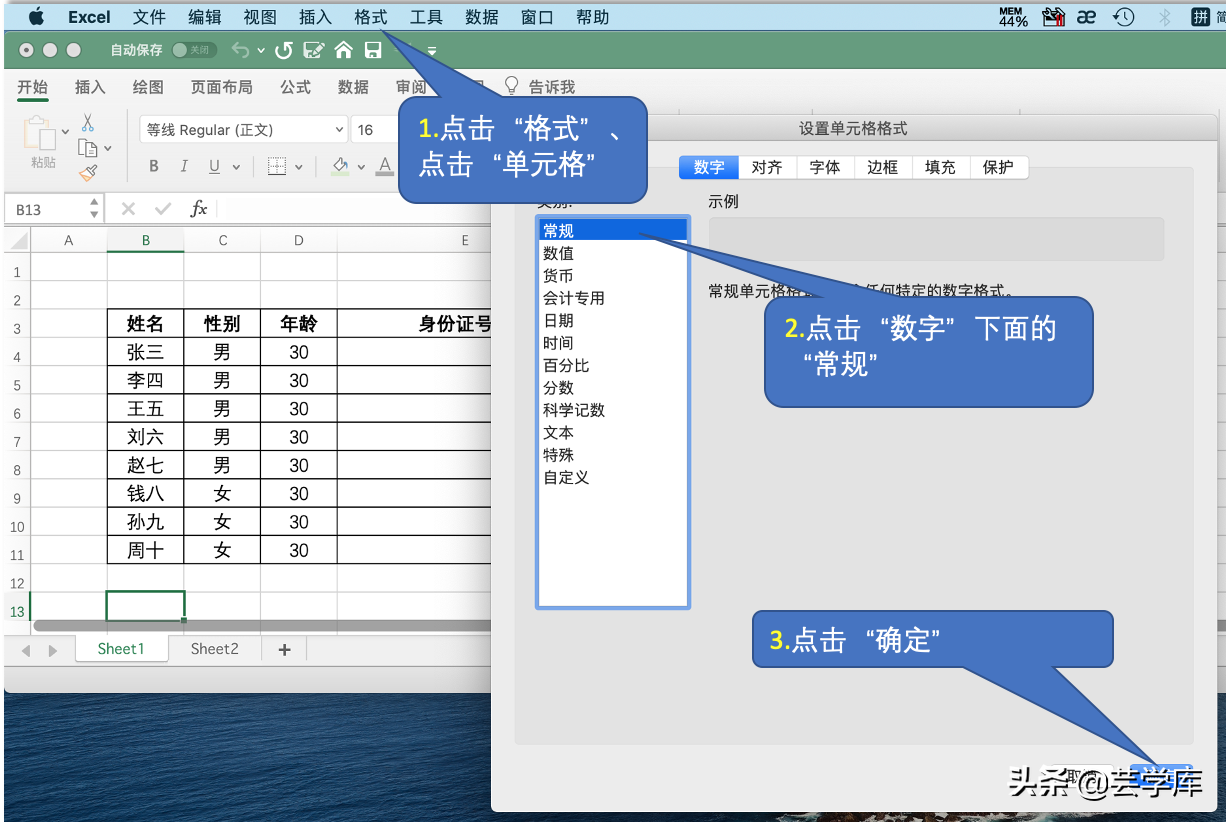Image resolution: width=1226 pixels, height=822 pixels.
Task: Click the Pinyin input method icon
Action: (1200, 16)
